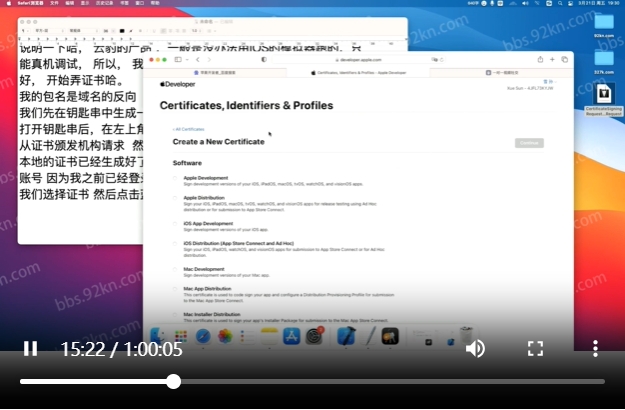Open the Safari privacy shield report
Screen dimensions: 625x410
(263, 59)
